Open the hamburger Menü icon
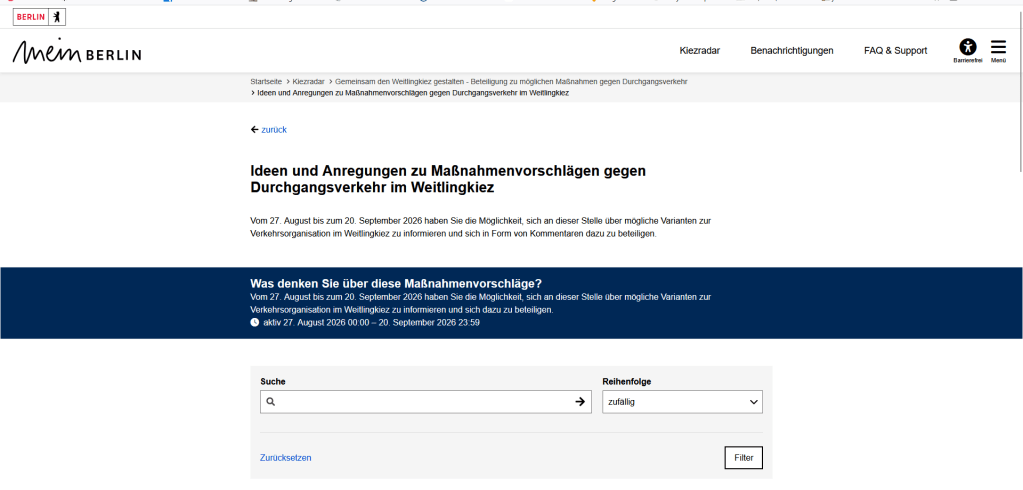 [998, 51]
